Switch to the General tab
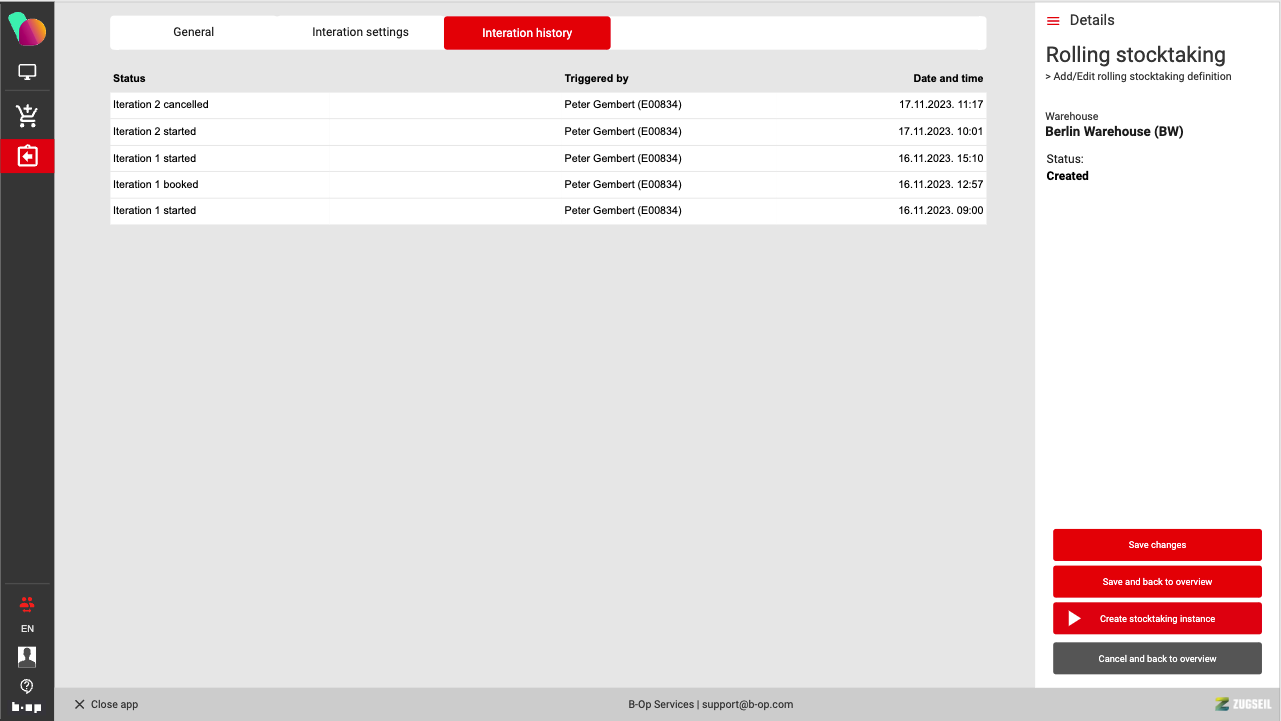 pos(194,32)
